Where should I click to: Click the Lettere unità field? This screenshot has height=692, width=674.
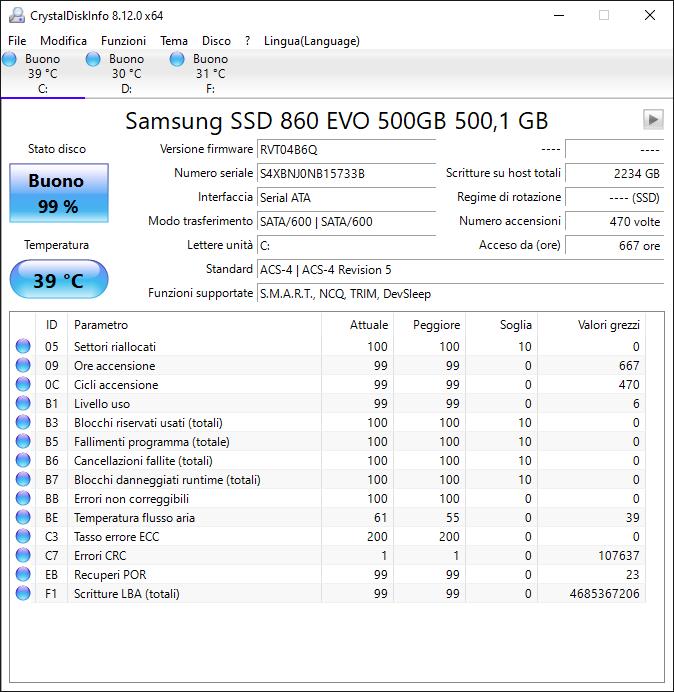coord(346,245)
